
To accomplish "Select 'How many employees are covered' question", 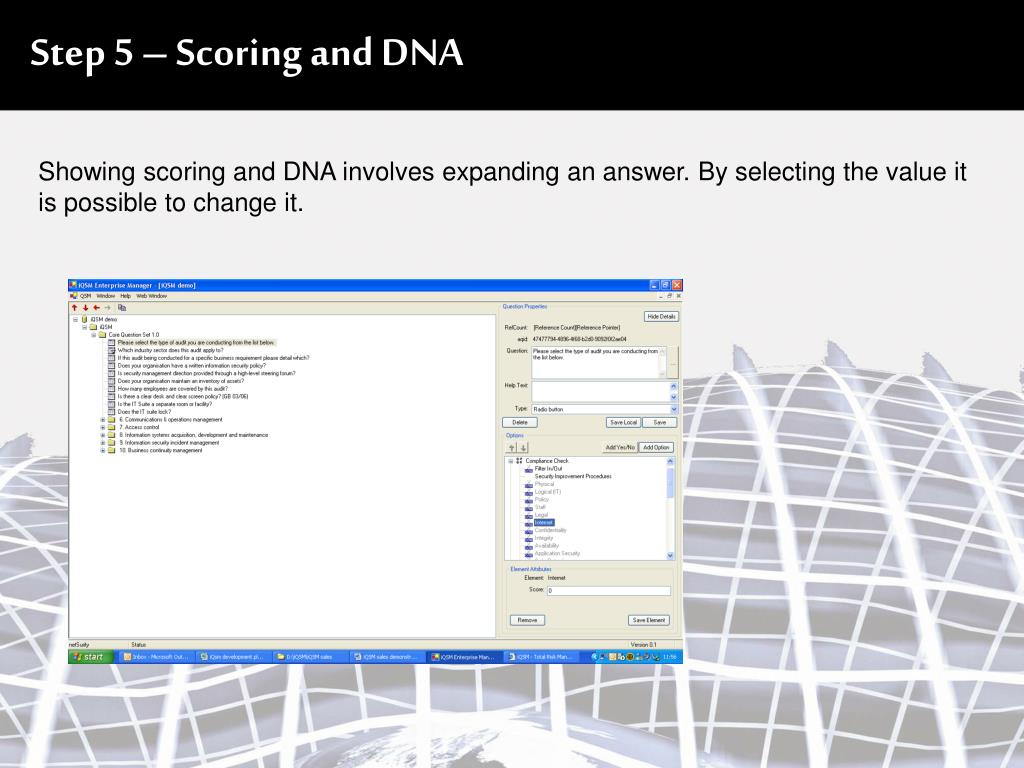I will pos(172,389).
